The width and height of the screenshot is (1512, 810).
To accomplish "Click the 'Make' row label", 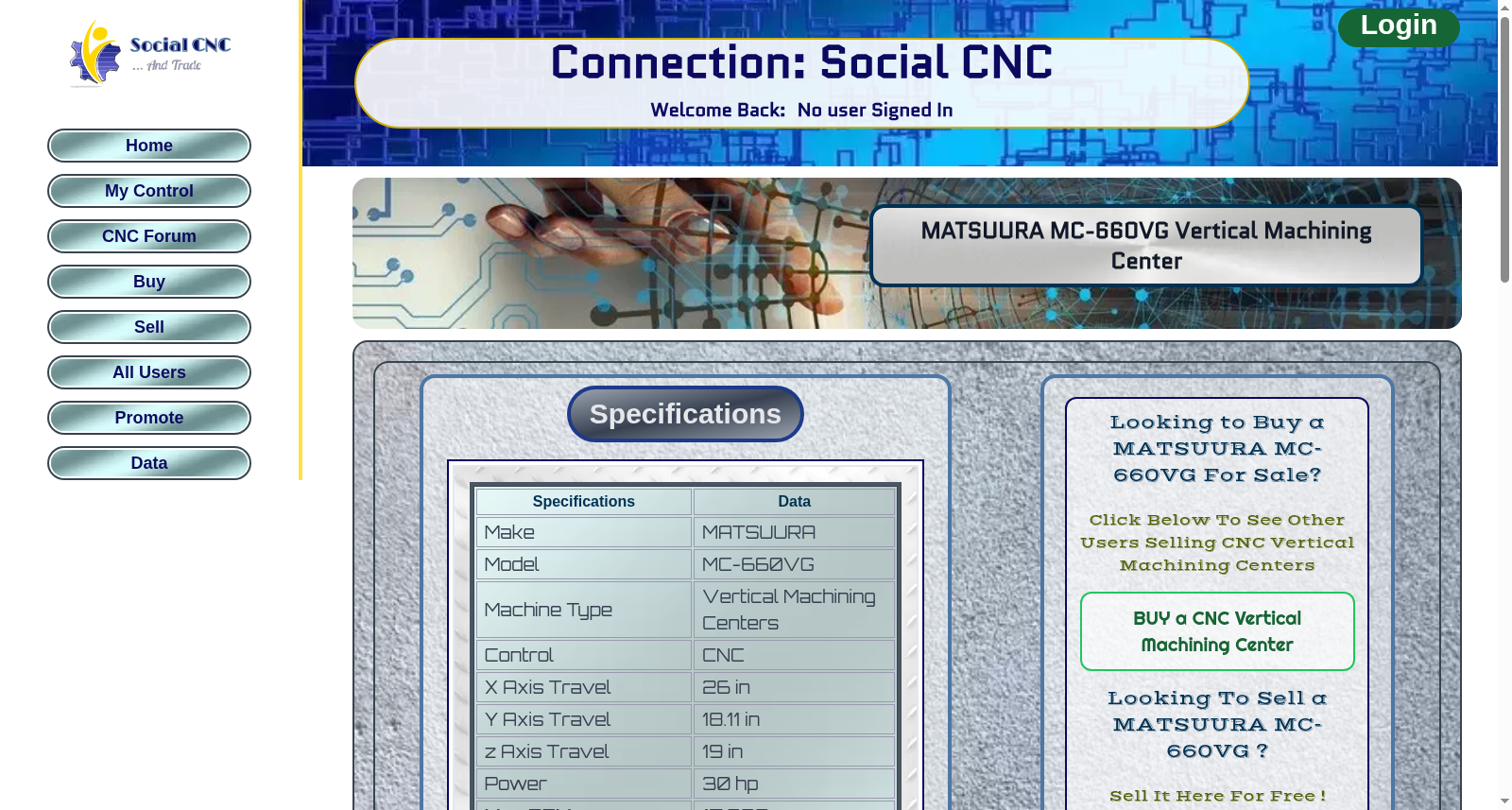I will 584,532.
